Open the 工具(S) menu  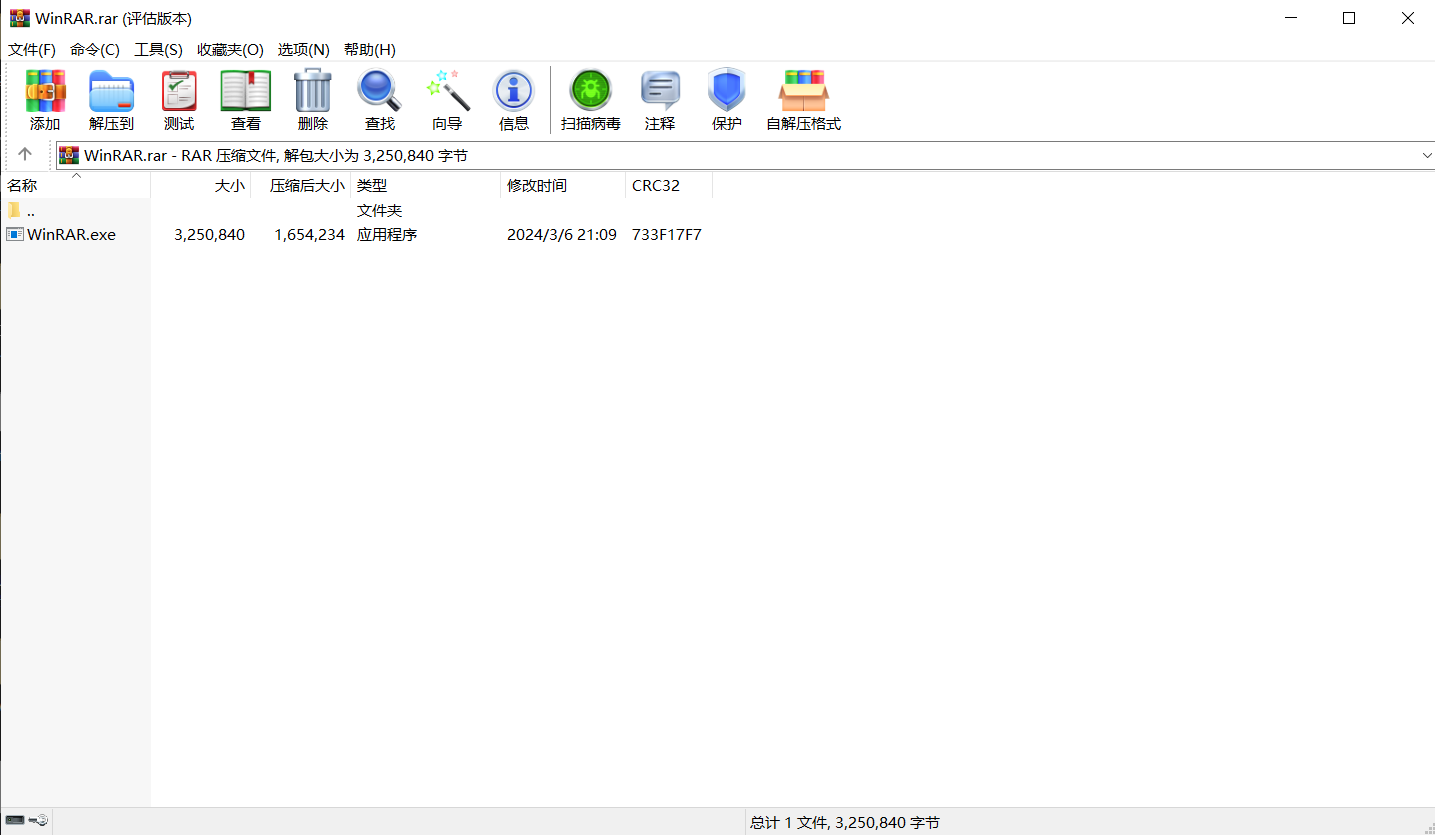click(x=158, y=49)
